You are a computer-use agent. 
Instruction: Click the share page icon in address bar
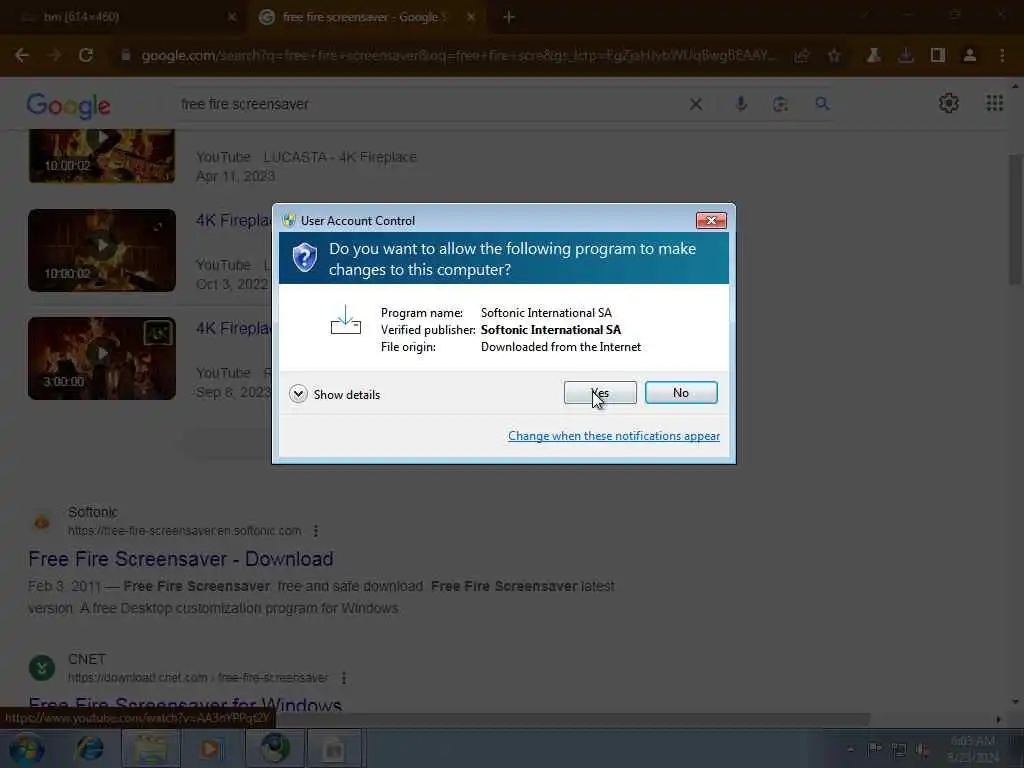point(801,56)
